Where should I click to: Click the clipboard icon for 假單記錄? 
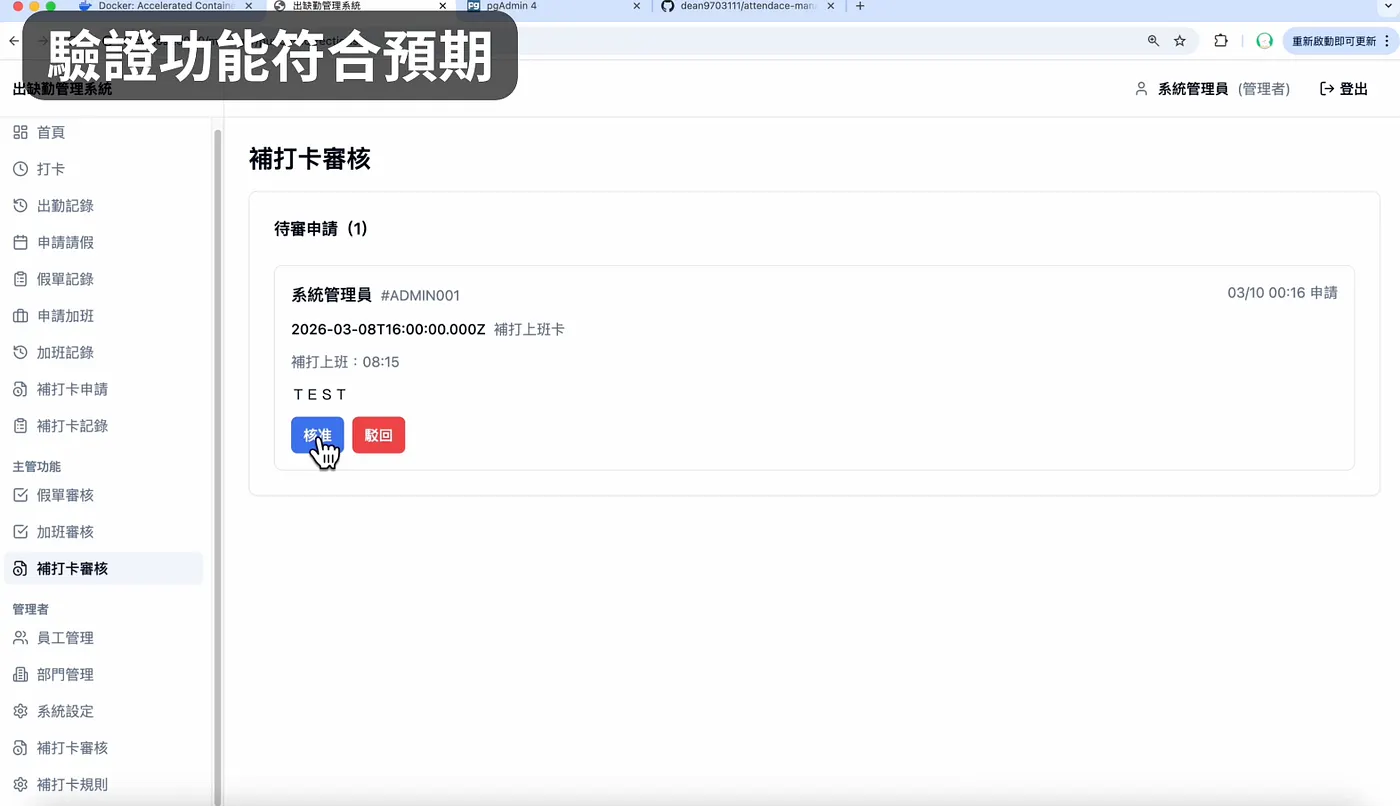(20, 279)
